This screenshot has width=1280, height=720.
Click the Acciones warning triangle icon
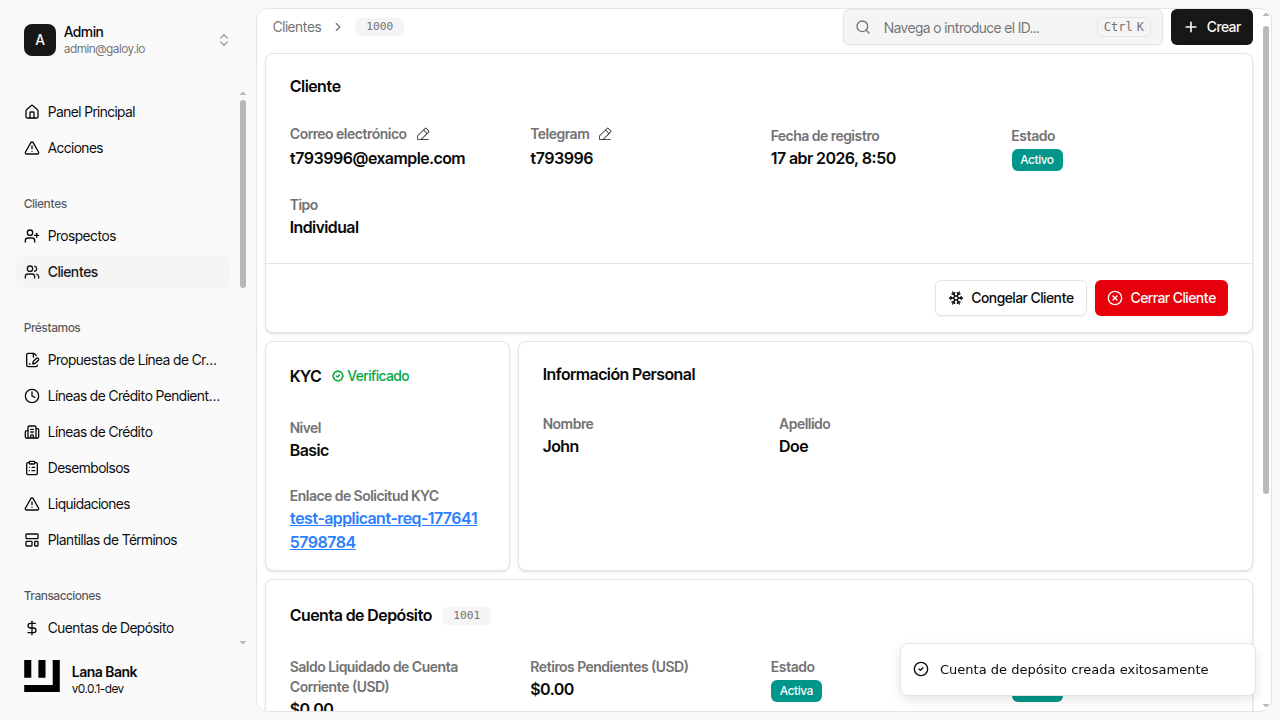pyautogui.click(x=32, y=148)
